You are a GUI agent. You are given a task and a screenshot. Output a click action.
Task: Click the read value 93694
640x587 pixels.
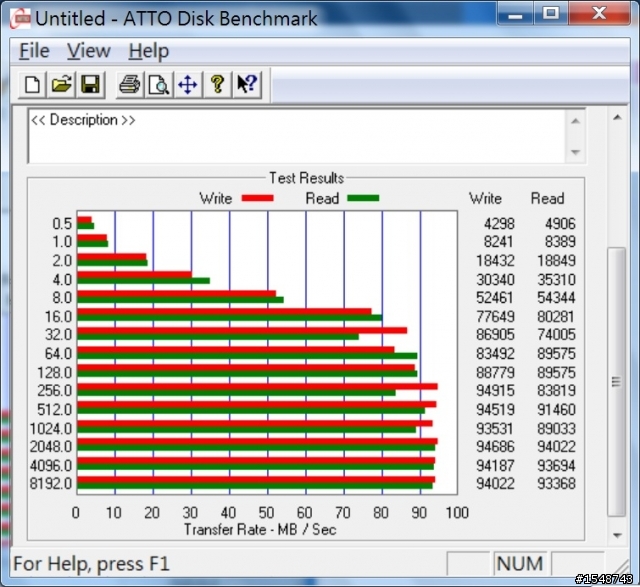point(556,466)
